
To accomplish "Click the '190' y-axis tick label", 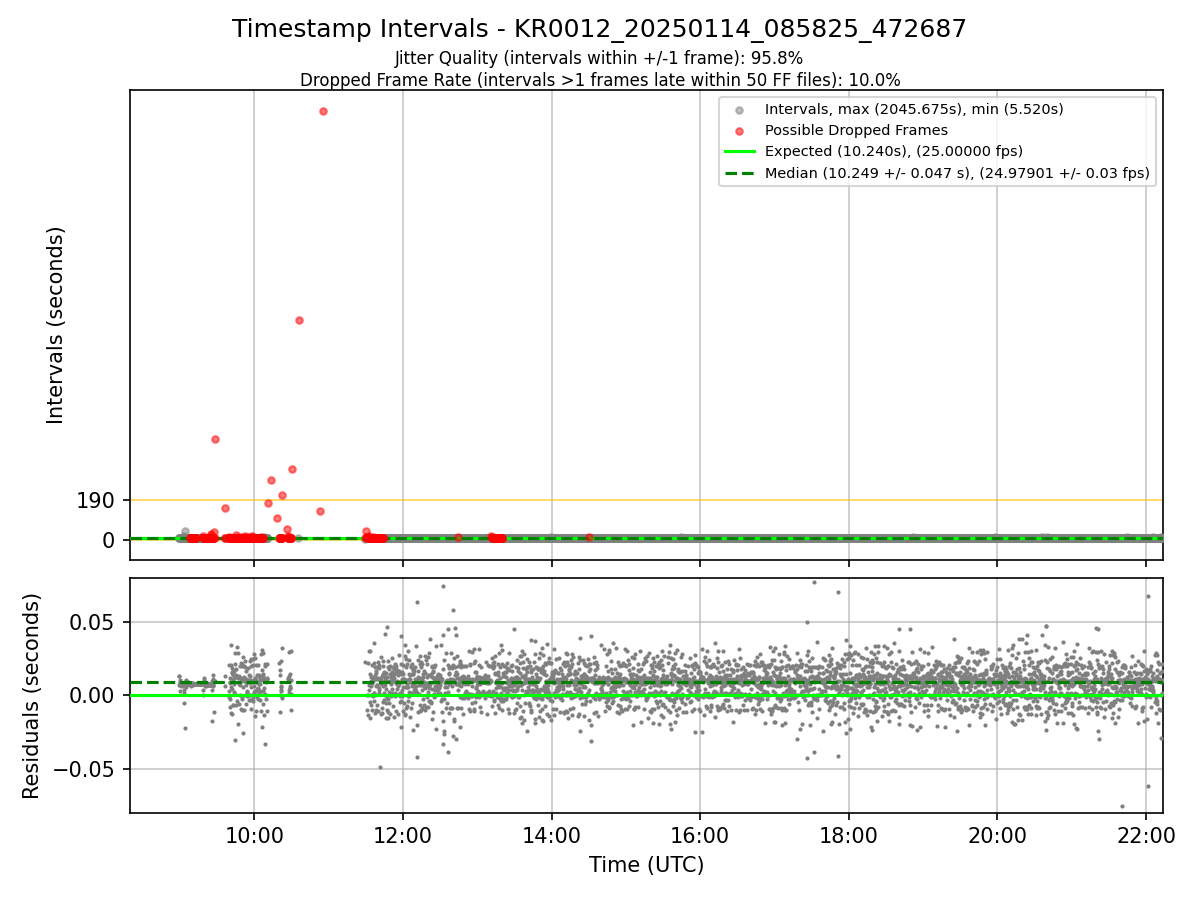I will point(96,500).
